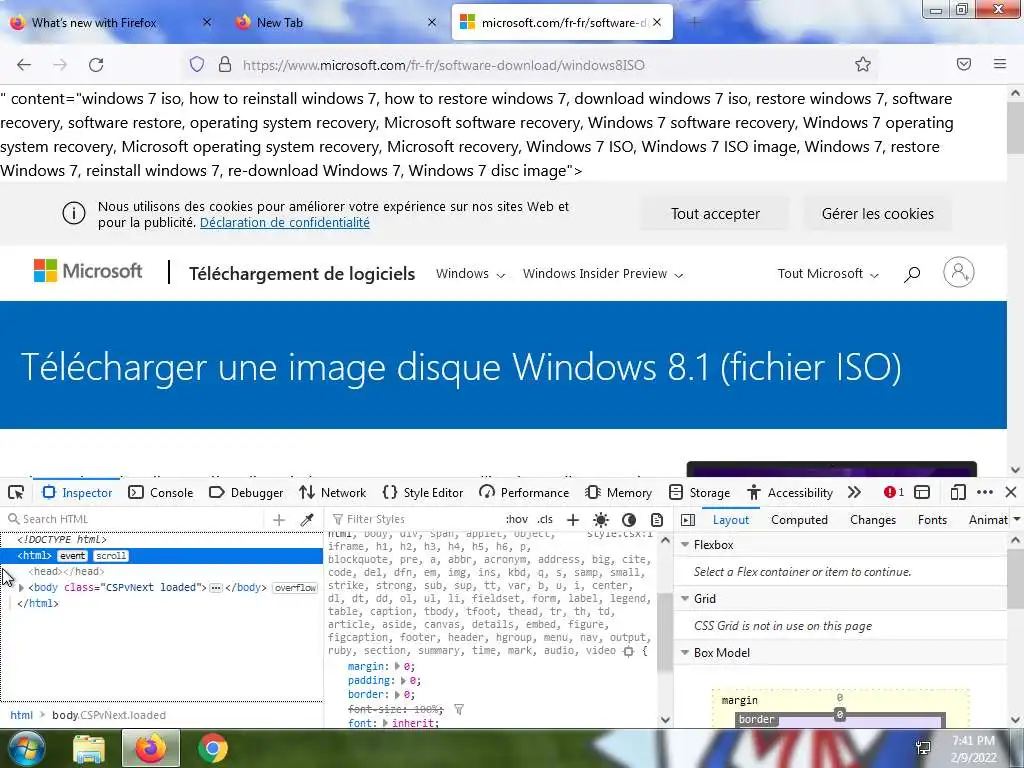Click the red error count indicator
Viewport: 1024px width, 768px height.
(893, 492)
